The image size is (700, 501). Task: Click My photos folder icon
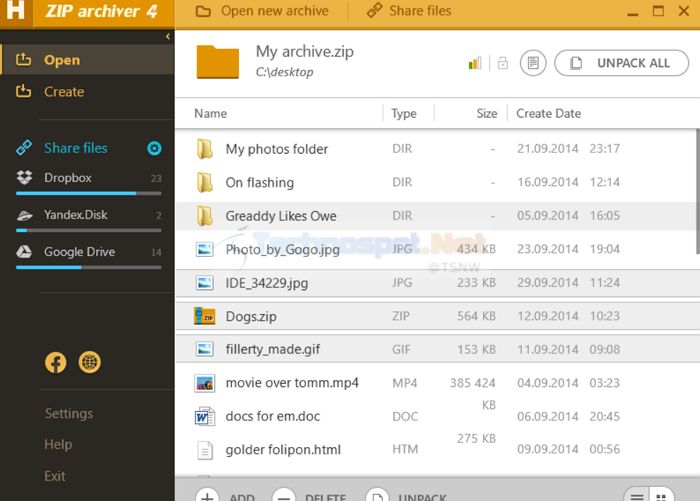tap(205, 149)
